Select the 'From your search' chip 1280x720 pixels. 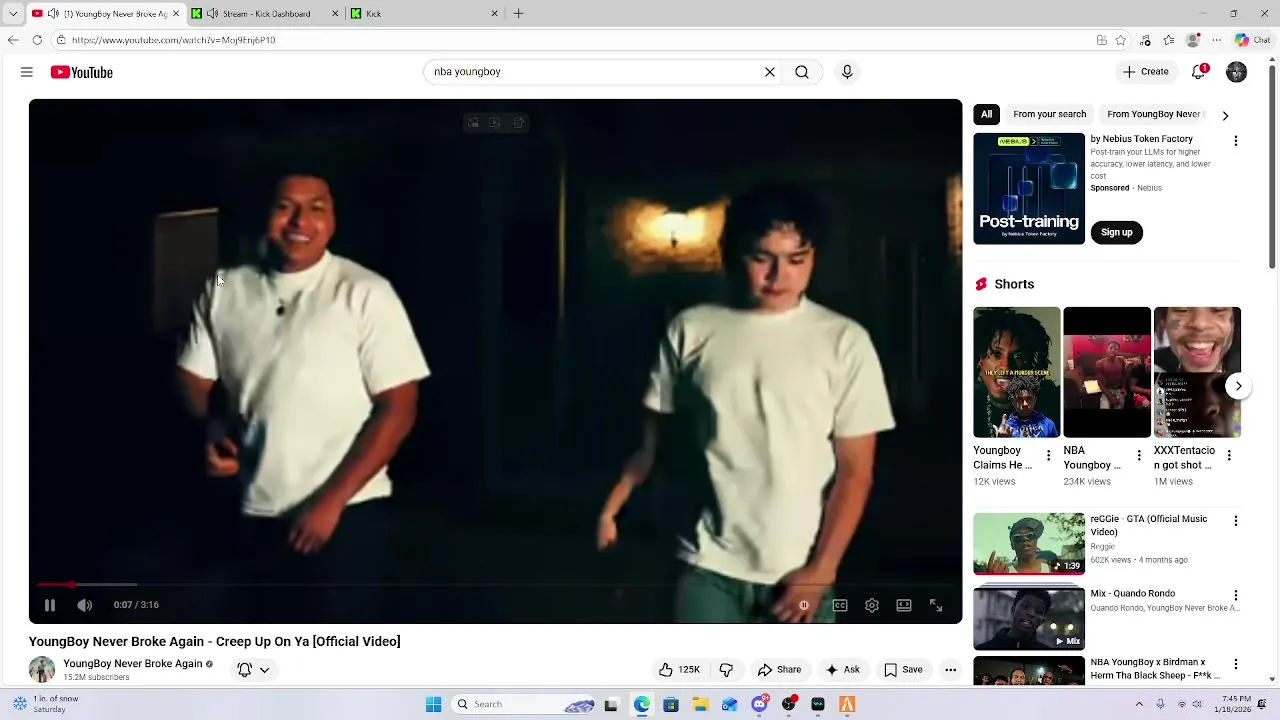point(1049,114)
